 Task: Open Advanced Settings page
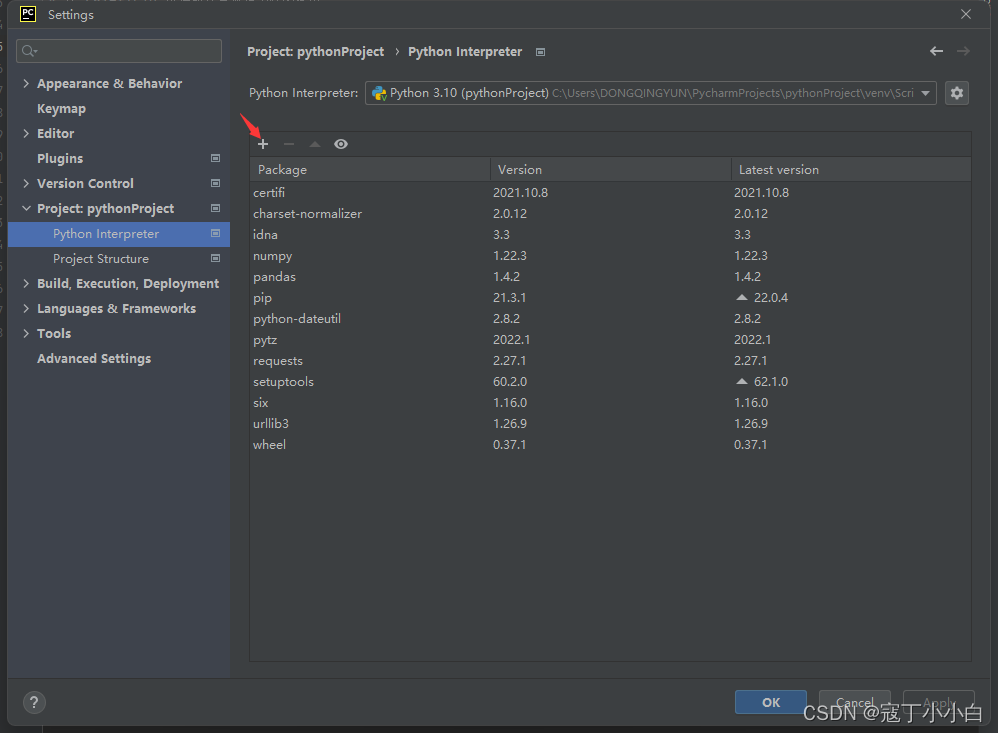[x=94, y=358]
